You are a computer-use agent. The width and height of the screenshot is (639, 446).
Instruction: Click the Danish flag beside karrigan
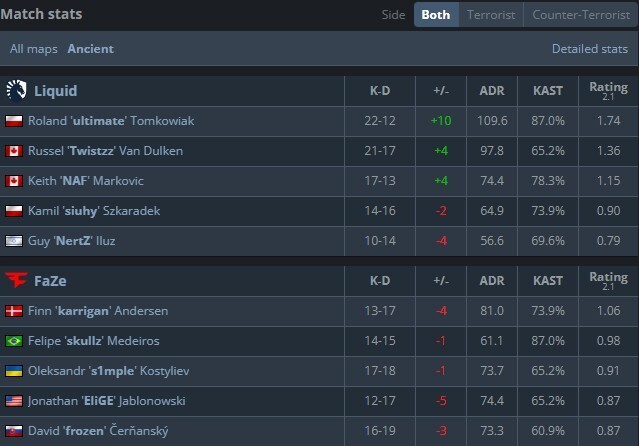pos(14,311)
